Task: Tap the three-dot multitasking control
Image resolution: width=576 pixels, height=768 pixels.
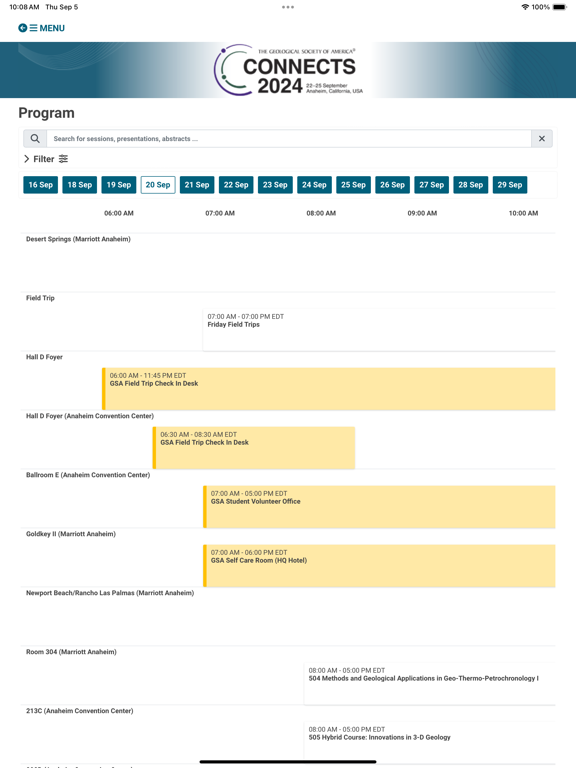Action: [x=288, y=7]
